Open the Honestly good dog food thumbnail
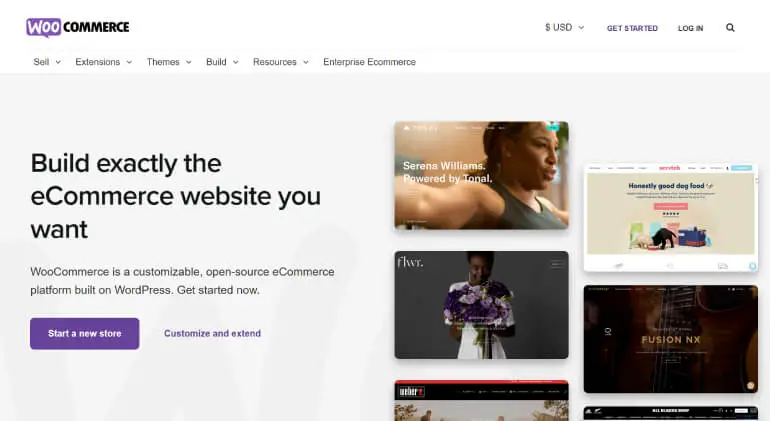Viewport: 770px width, 421px height. [671, 218]
